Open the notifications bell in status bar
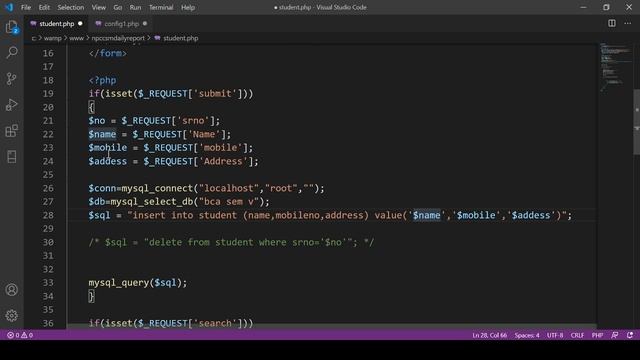640x360 pixels. click(630, 335)
